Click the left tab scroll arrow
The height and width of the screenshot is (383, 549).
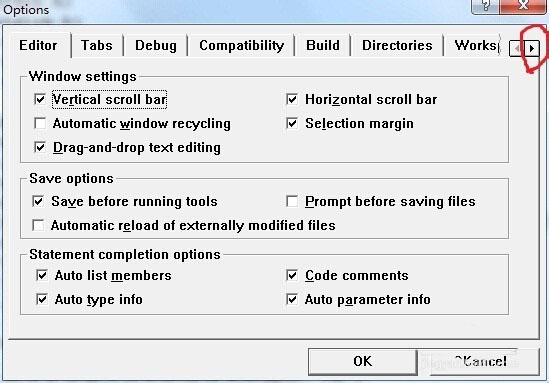[x=517, y=48]
